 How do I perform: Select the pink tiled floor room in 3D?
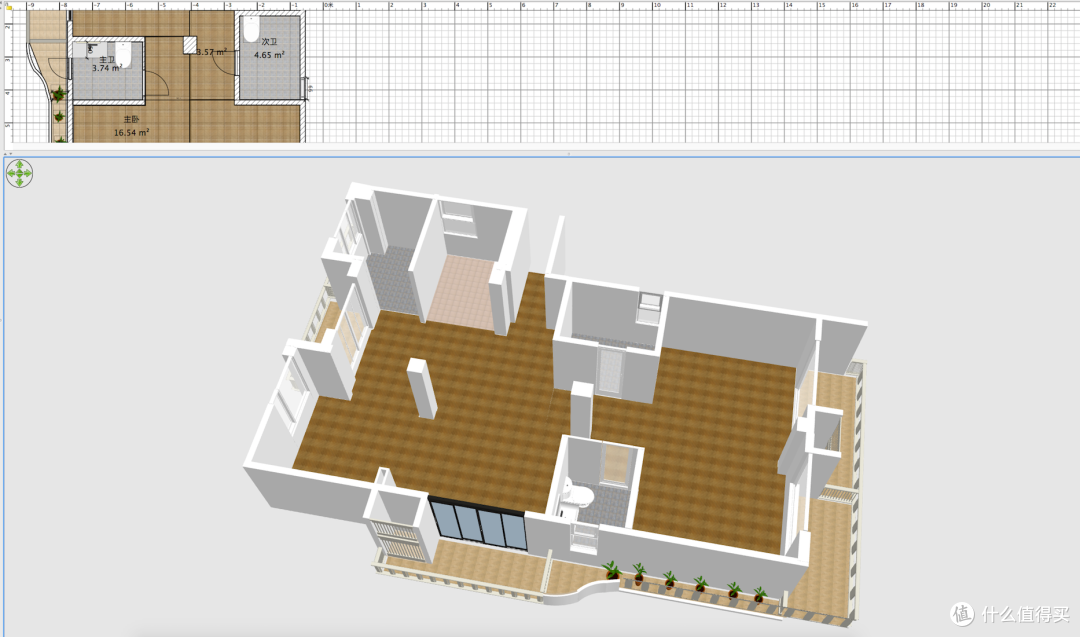[x=463, y=291]
